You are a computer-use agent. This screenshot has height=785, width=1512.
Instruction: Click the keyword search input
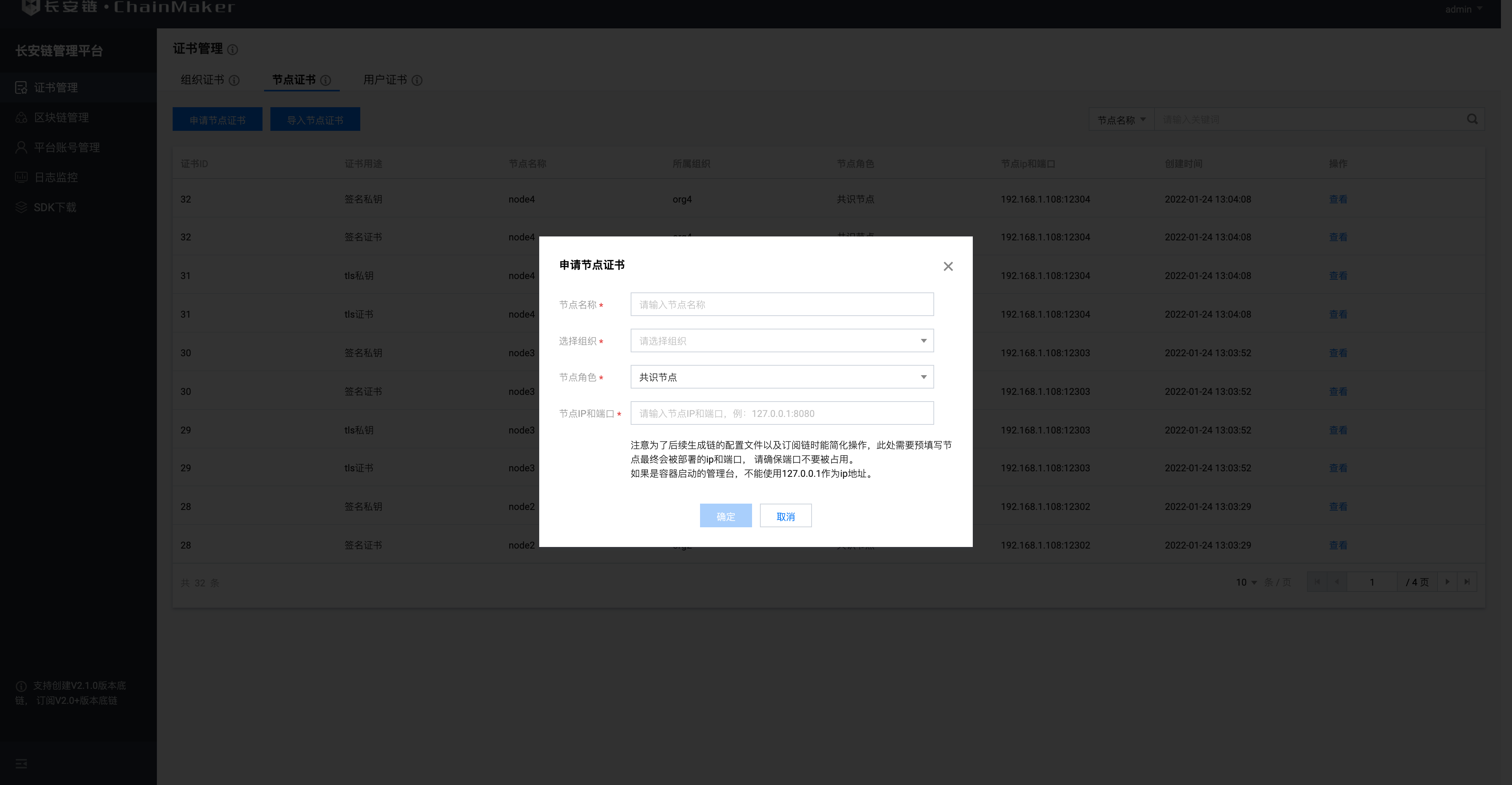point(1309,119)
